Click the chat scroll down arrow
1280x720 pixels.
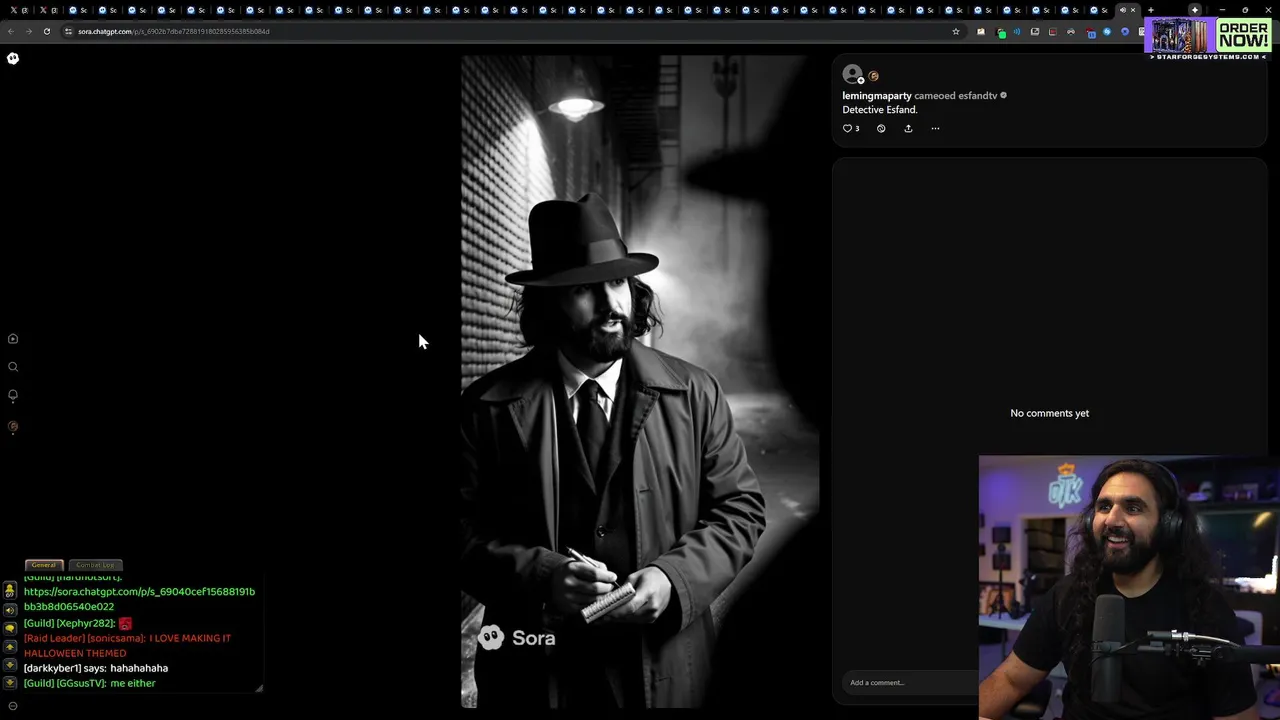tap(10, 665)
